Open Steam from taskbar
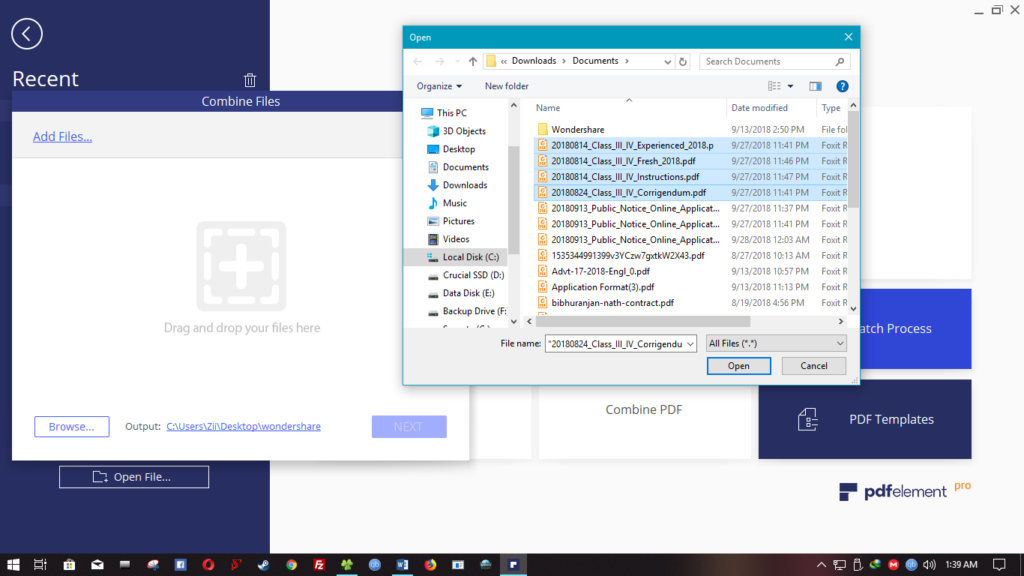This screenshot has height=576, width=1024. (264, 565)
